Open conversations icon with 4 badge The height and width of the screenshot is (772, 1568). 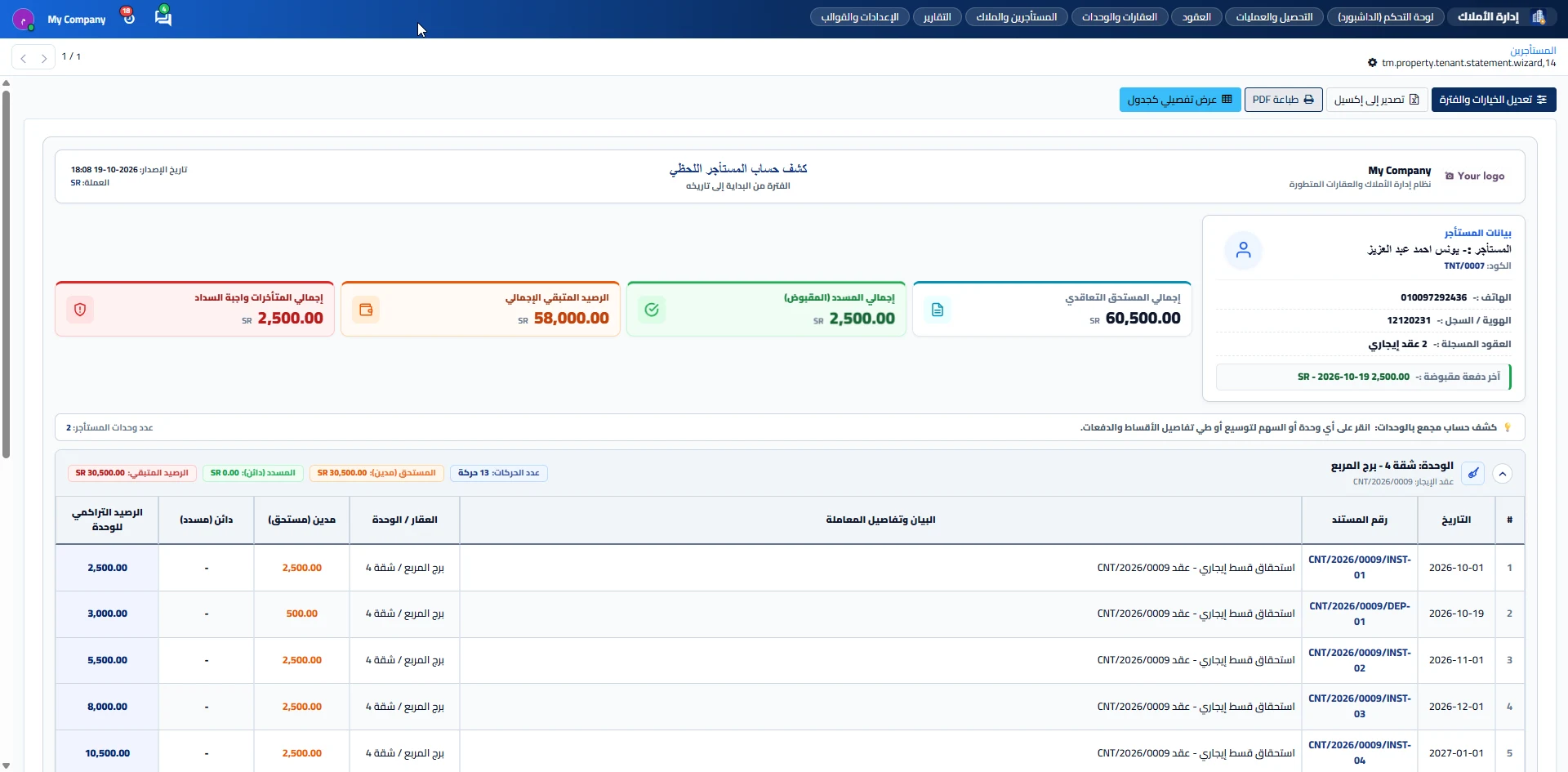[163, 17]
